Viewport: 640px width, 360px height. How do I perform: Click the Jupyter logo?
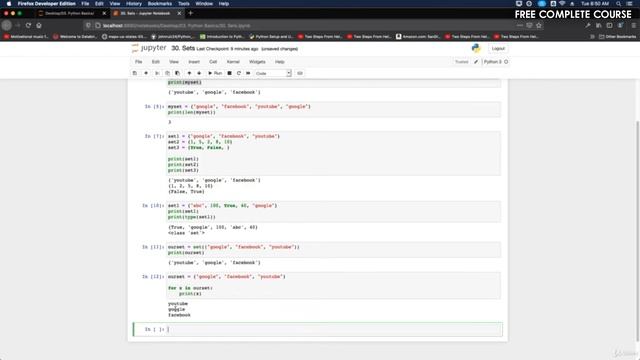[149, 48]
